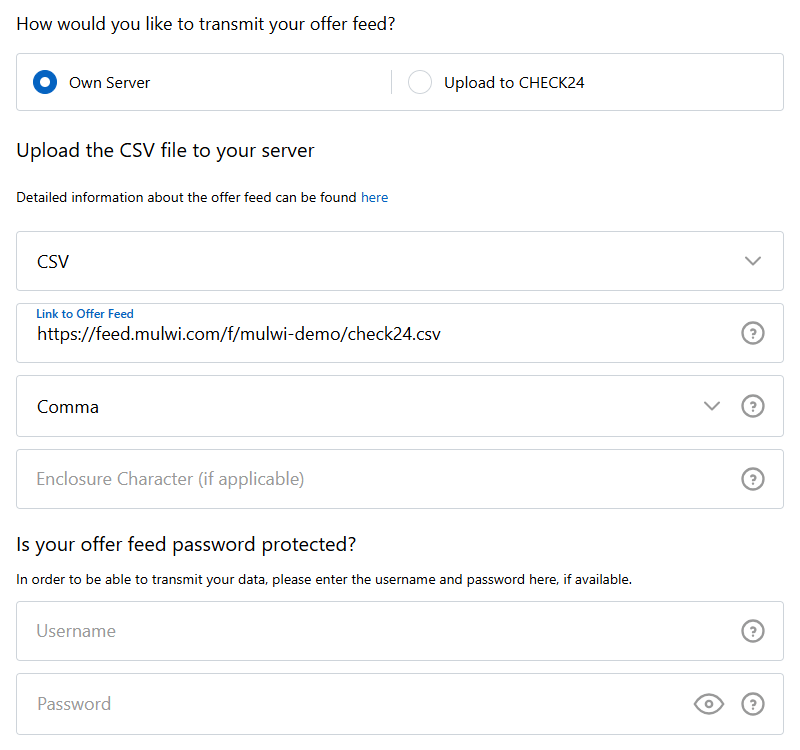Click the help icon beside the Comma separator
Image resolution: width=800 pixels, height=750 pixels.
(x=753, y=406)
